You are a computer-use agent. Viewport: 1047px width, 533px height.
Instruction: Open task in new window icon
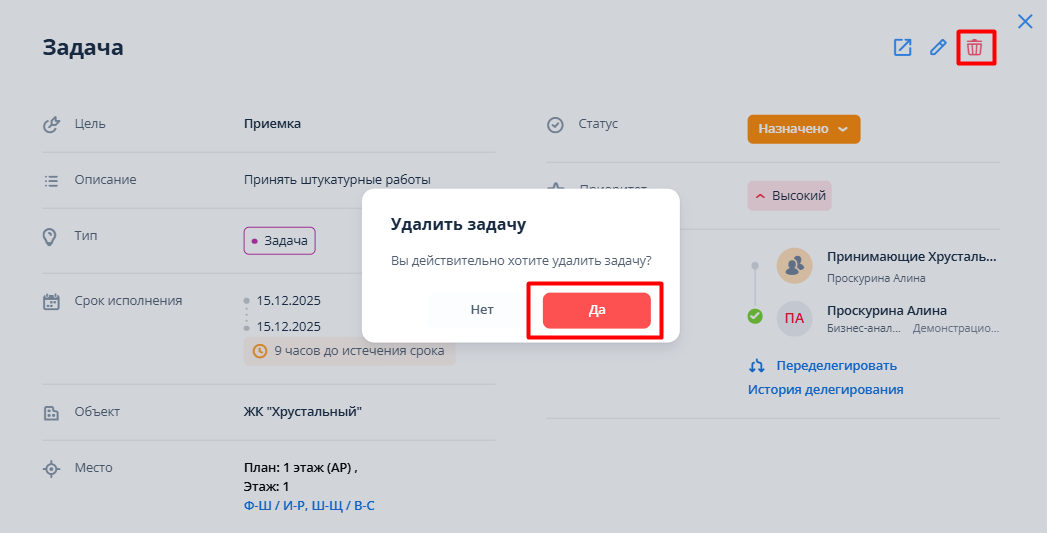point(902,47)
